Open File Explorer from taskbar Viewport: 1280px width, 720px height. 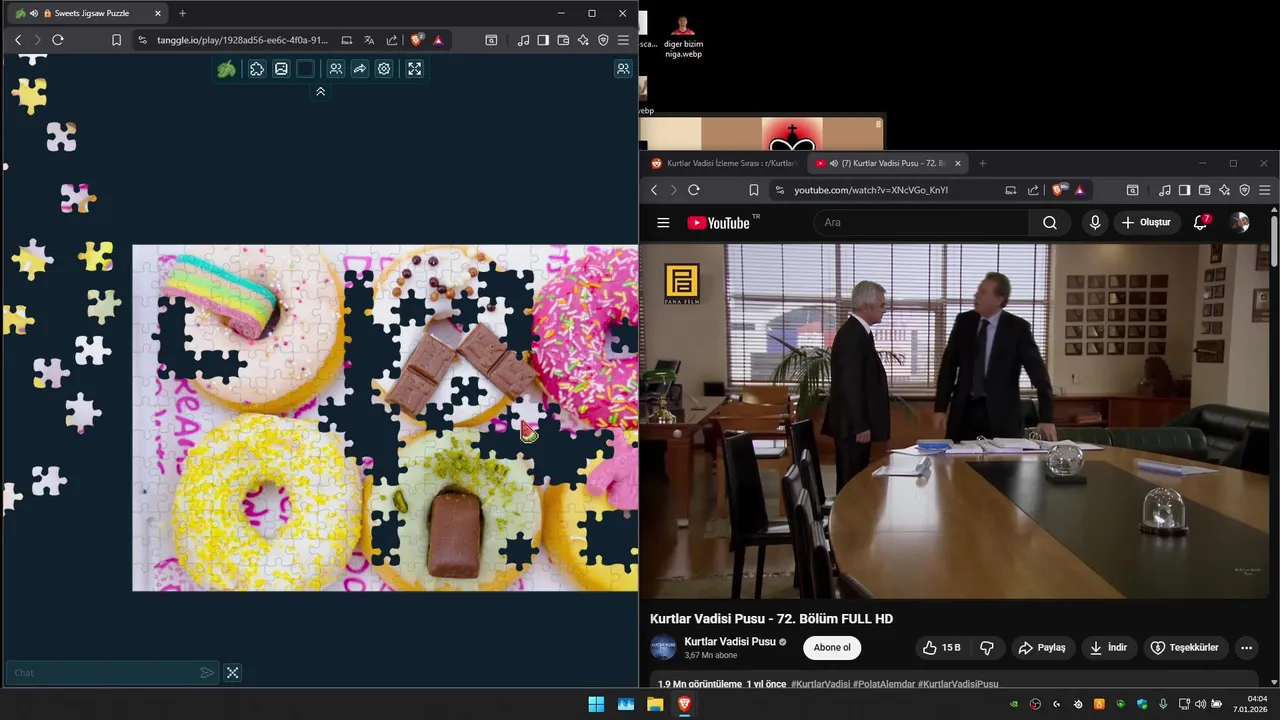(655, 704)
